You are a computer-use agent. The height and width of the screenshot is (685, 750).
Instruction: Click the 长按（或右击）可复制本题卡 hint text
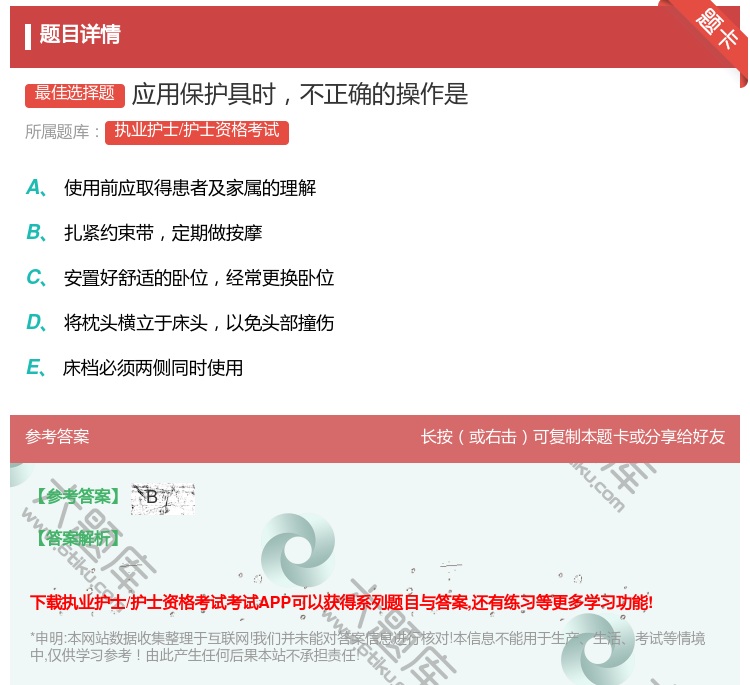573,437
